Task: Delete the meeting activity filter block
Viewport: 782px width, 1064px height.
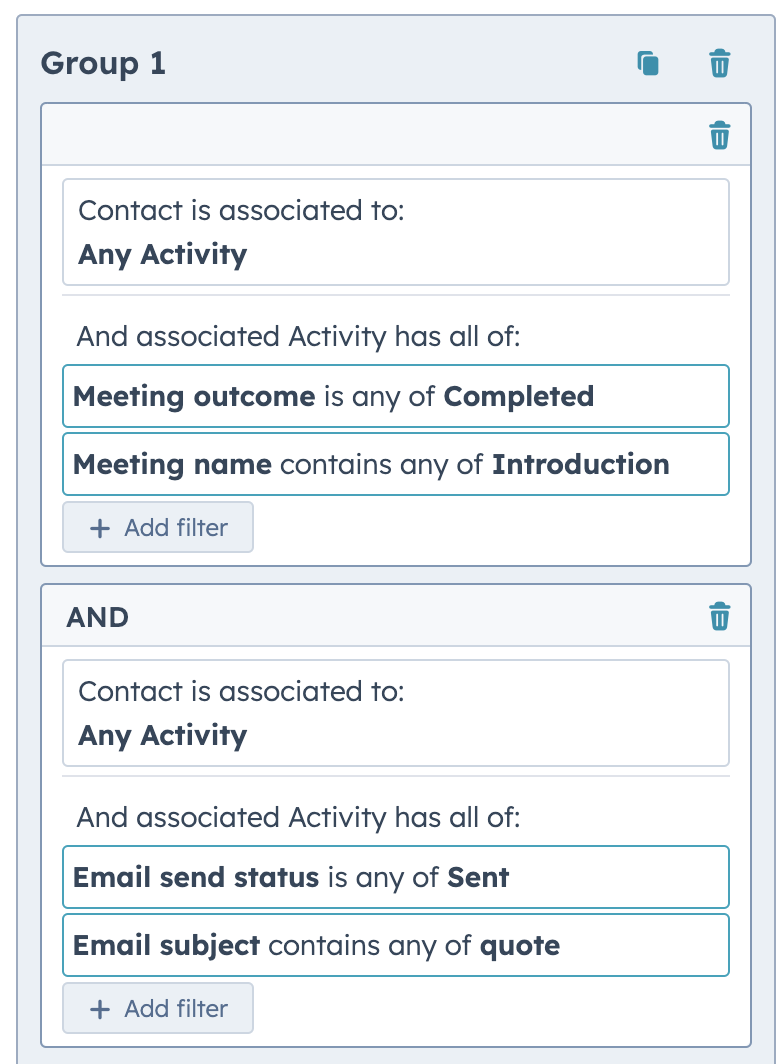Action: (x=719, y=135)
